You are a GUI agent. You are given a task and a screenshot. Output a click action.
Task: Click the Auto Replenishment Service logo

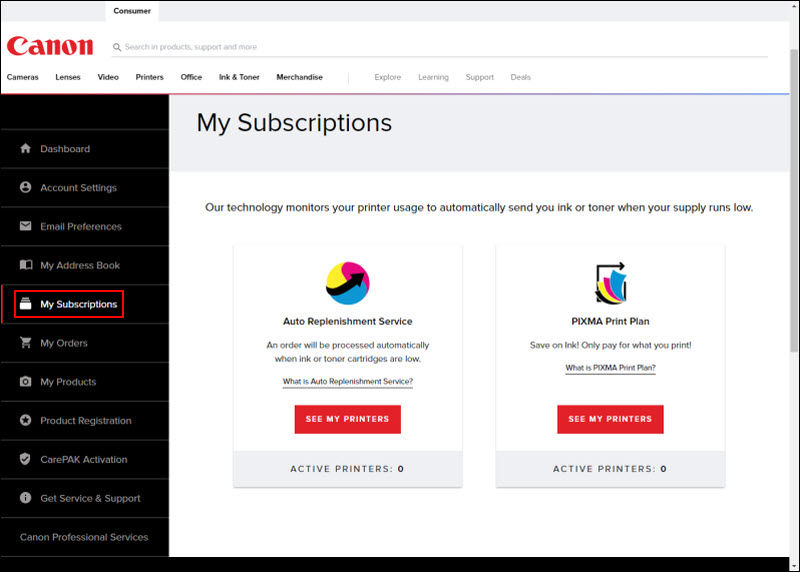point(347,283)
